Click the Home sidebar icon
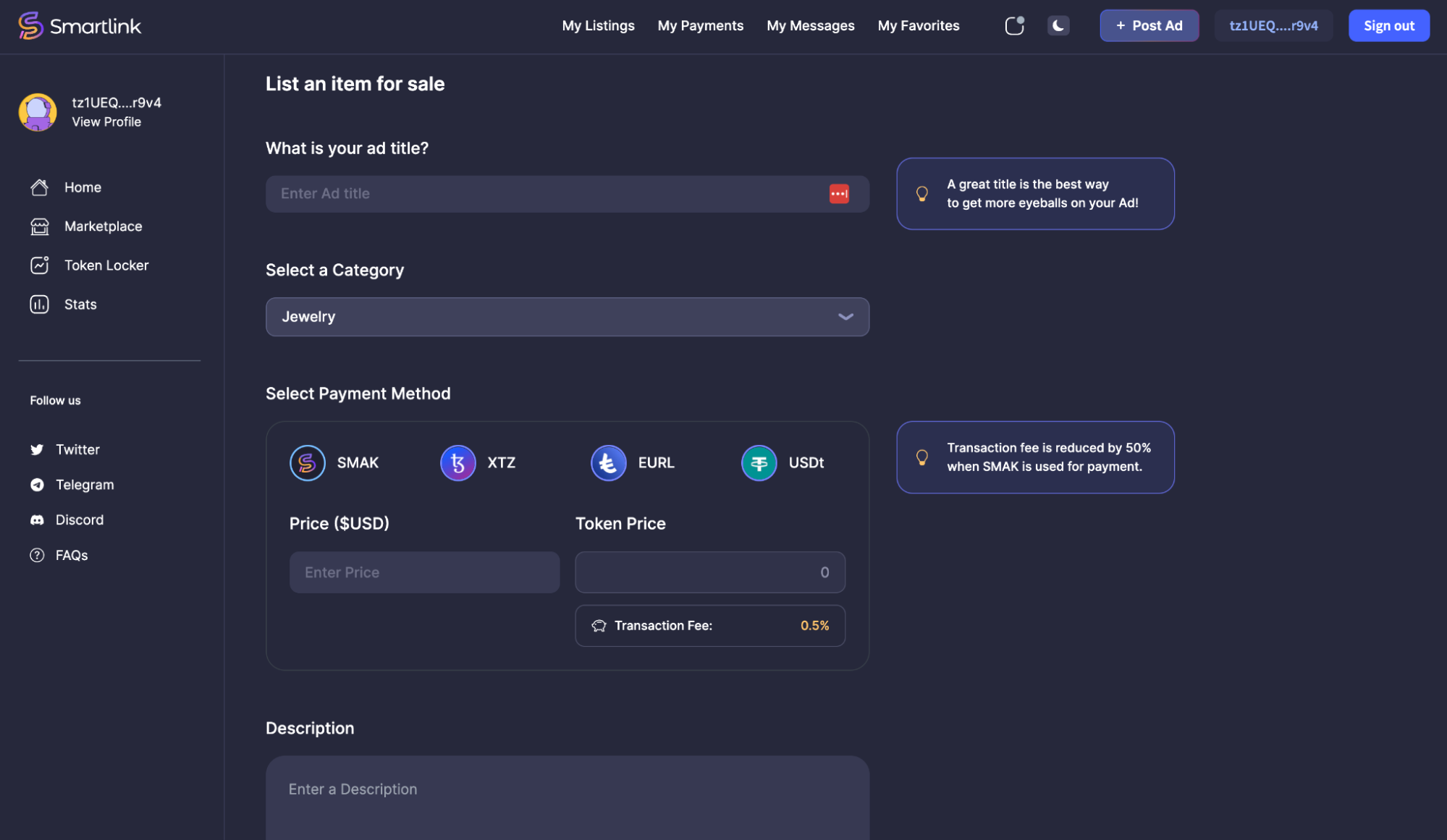The width and height of the screenshot is (1447, 840). 40,187
